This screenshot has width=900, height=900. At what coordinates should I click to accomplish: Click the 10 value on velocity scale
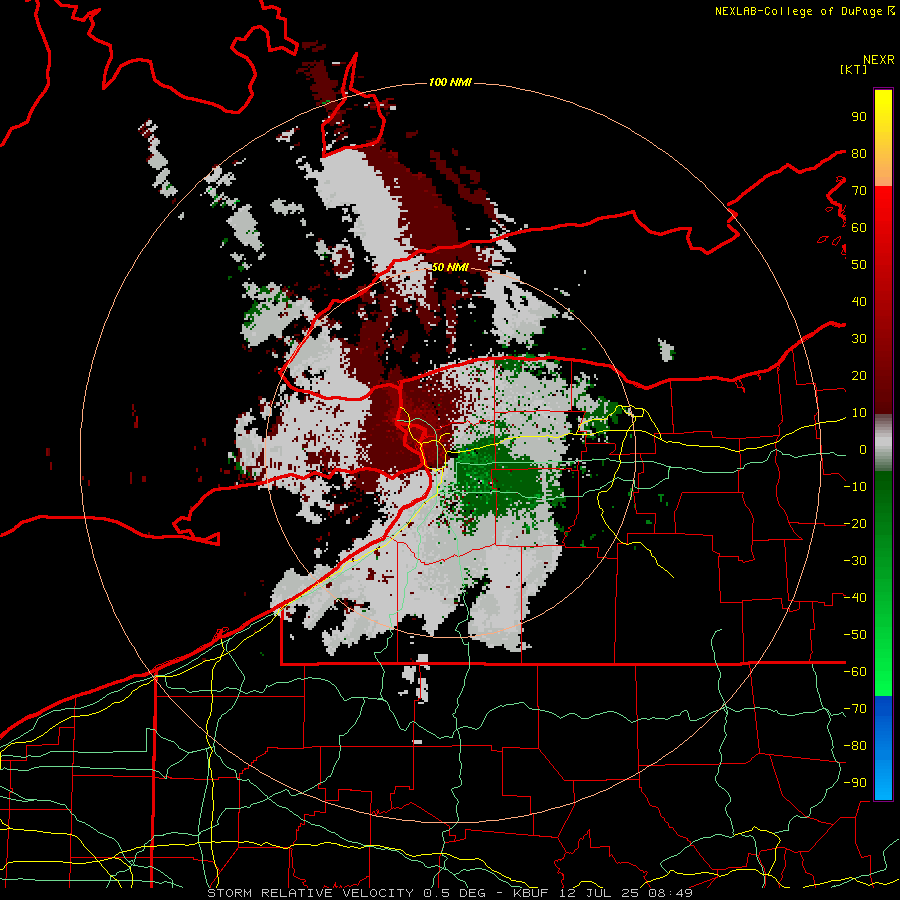(859, 413)
